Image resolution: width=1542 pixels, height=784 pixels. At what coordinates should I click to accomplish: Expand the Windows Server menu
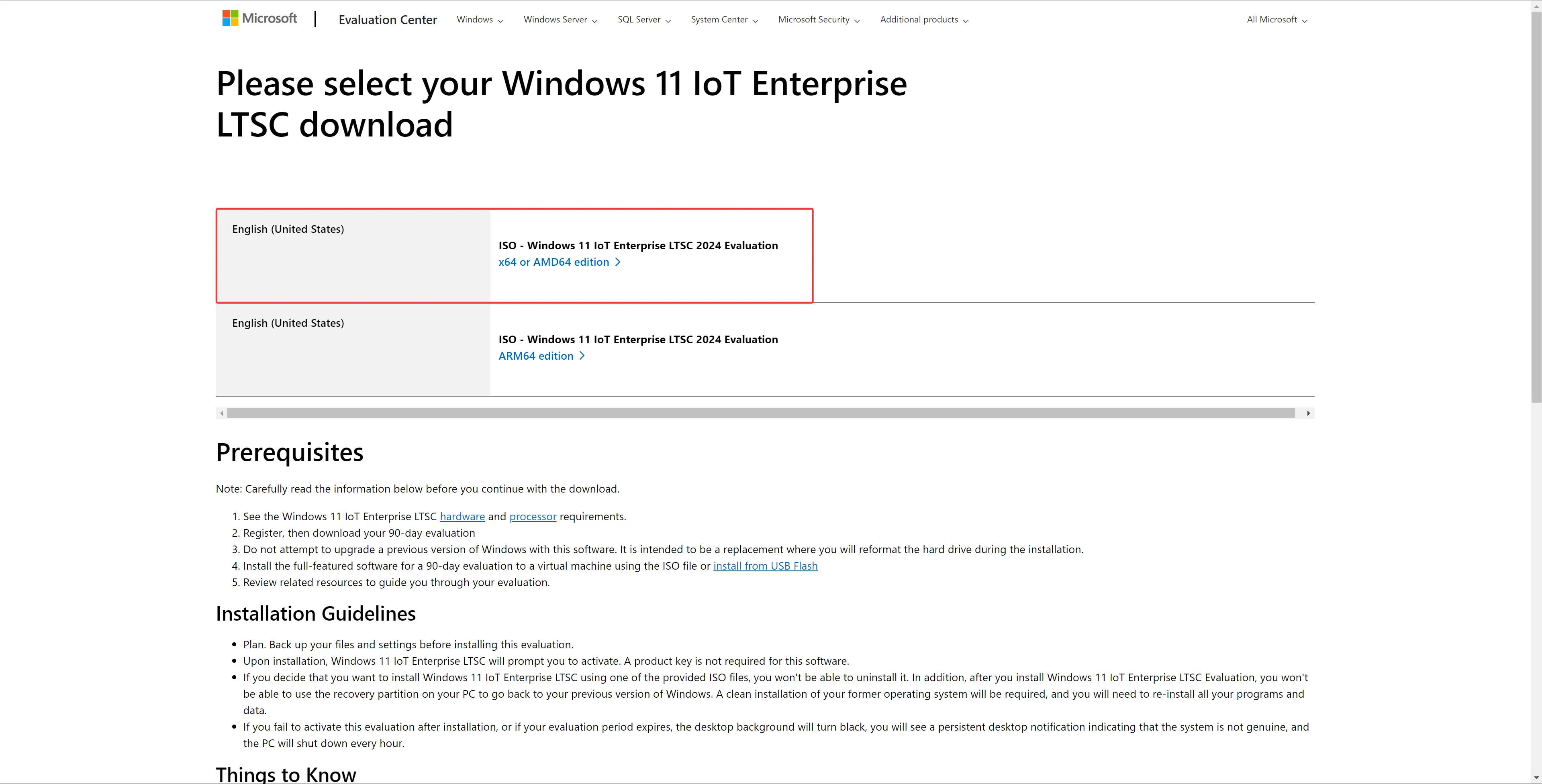click(560, 20)
